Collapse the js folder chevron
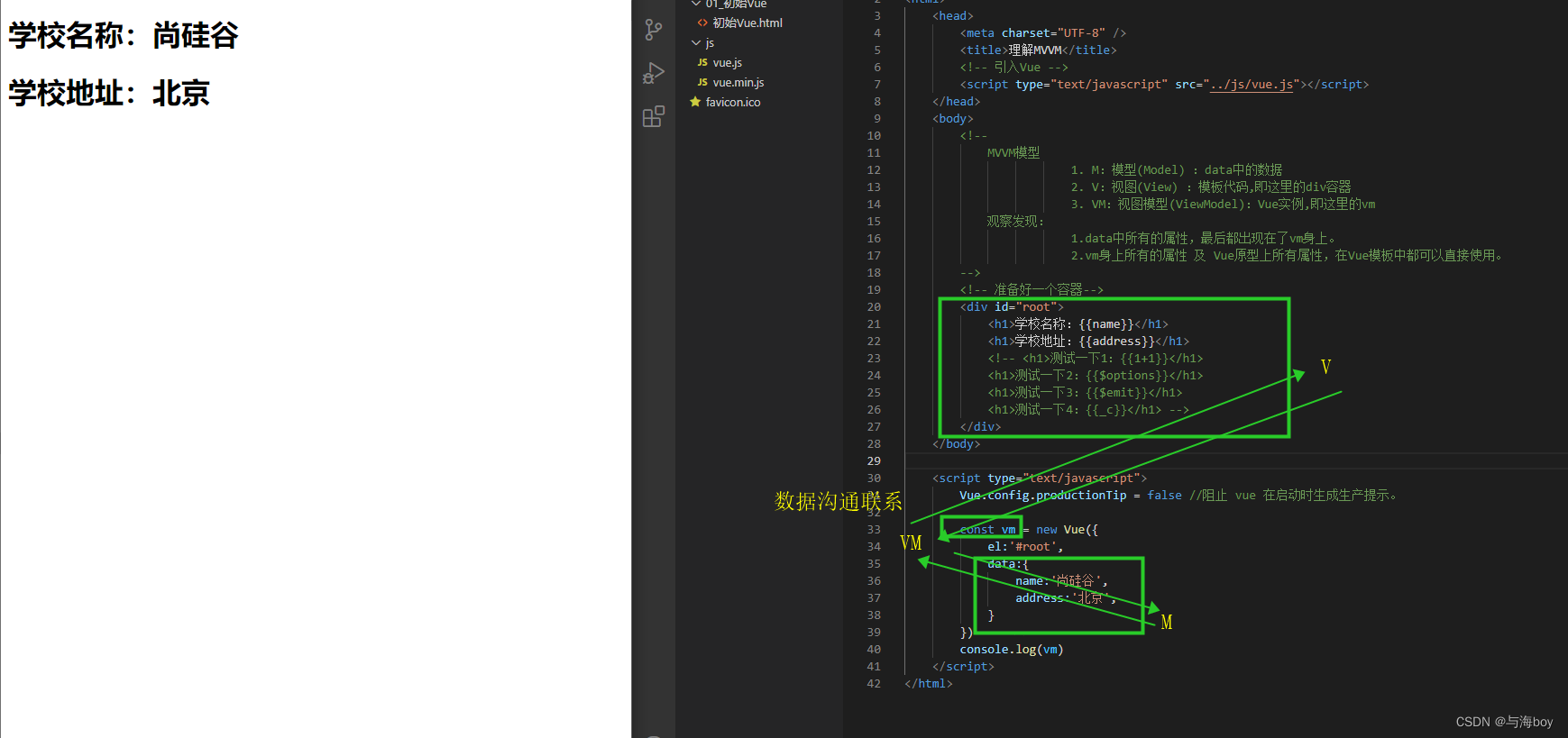This screenshot has width=1568, height=738. (695, 42)
